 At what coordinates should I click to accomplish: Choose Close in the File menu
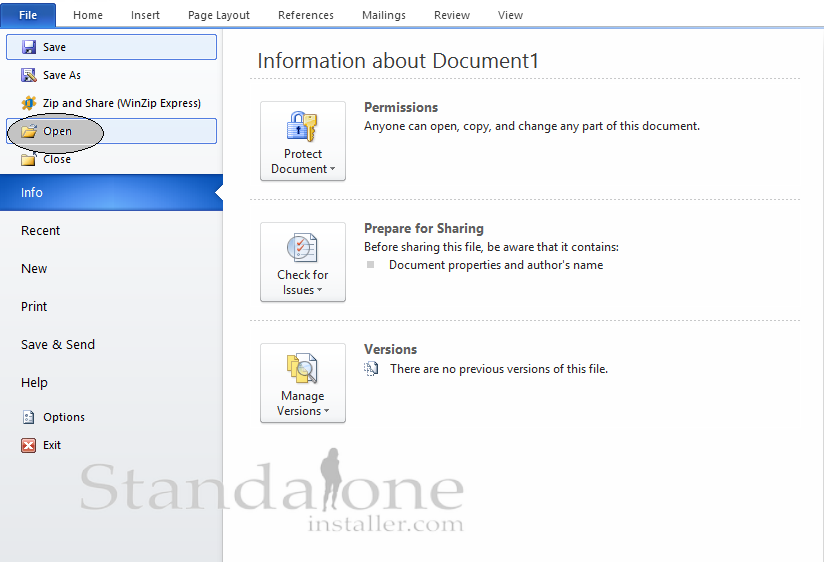111,159
